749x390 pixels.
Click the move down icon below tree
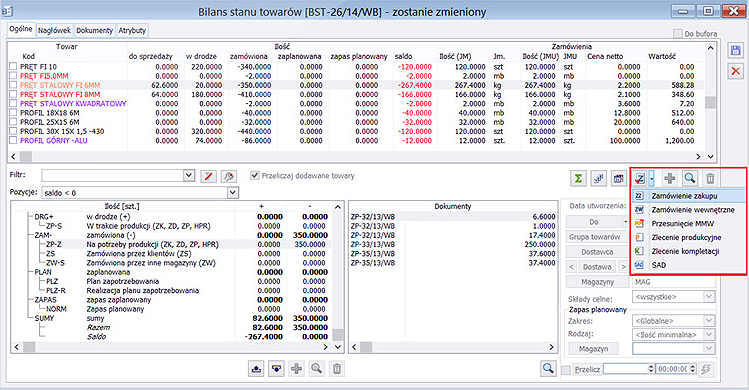[x=277, y=368]
